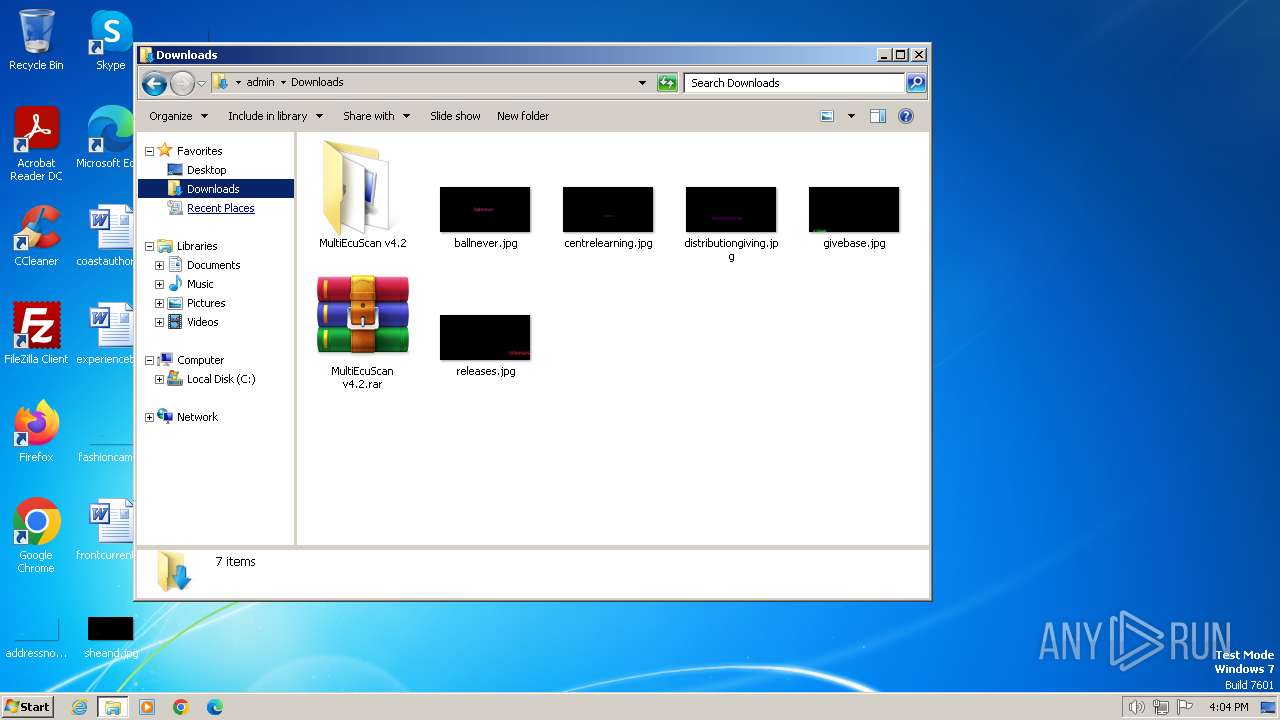Expand the Pictures library node
Image resolution: width=1280 pixels, height=720 pixels.
coord(159,303)
